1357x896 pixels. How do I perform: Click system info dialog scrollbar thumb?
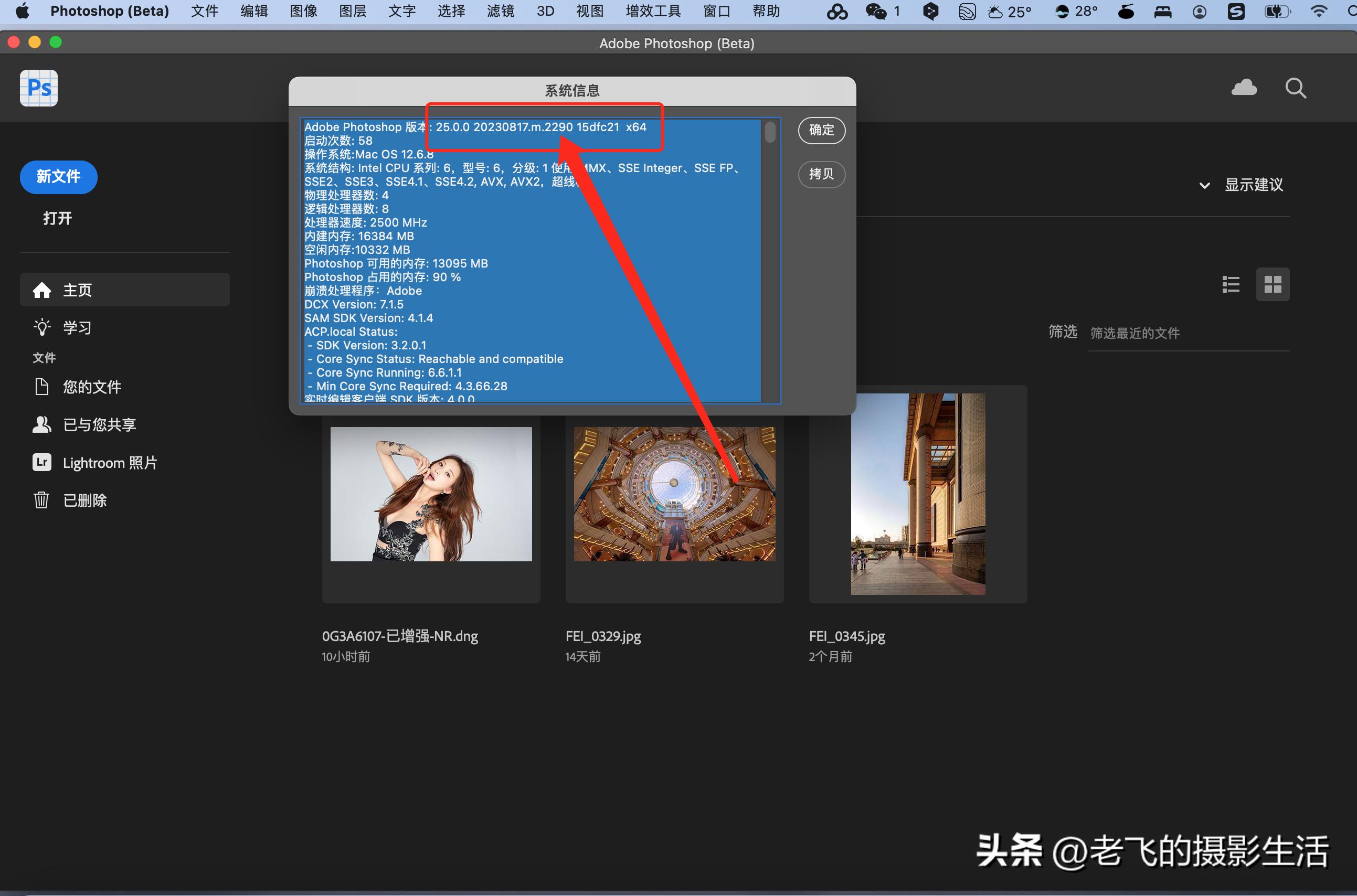(x=770, y=133)
